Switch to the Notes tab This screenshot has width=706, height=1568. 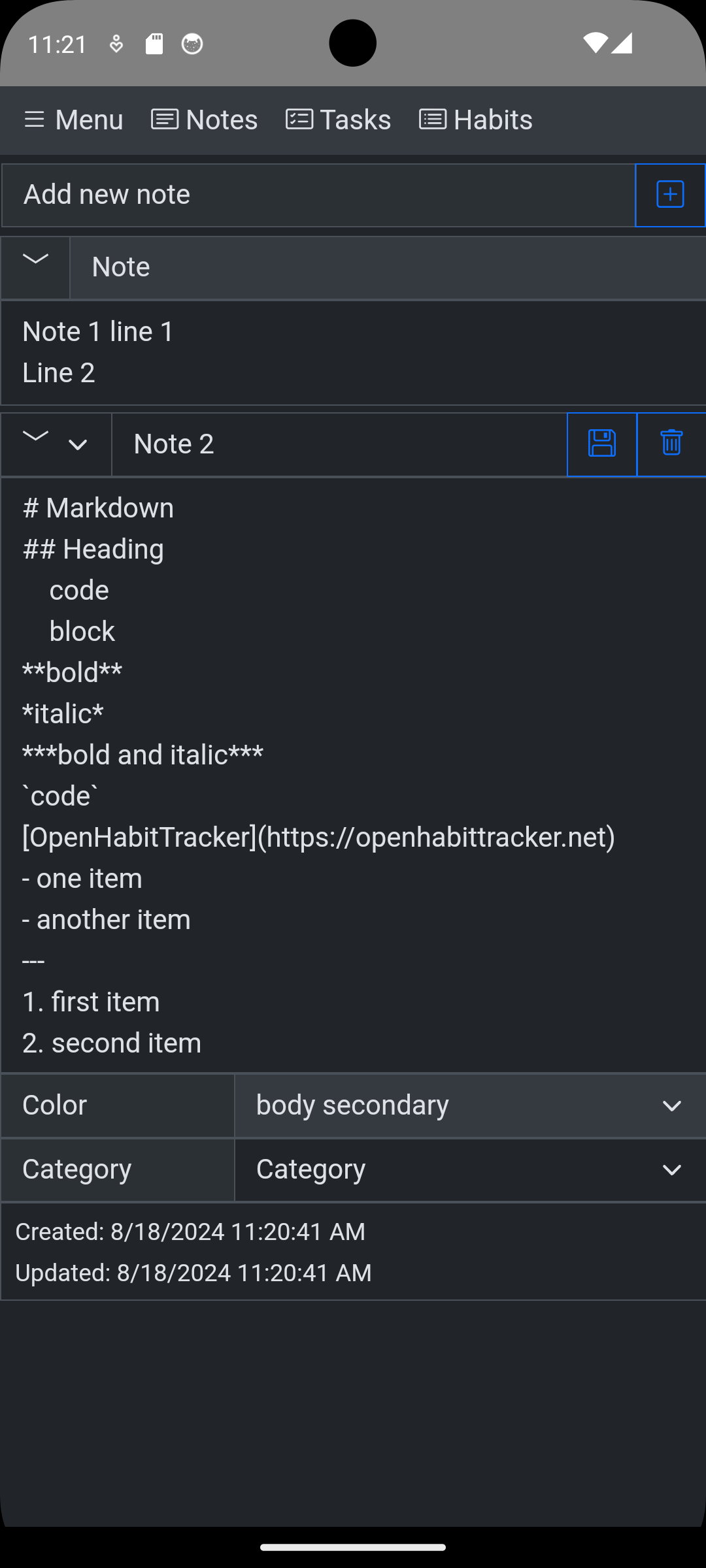point(205,120)
